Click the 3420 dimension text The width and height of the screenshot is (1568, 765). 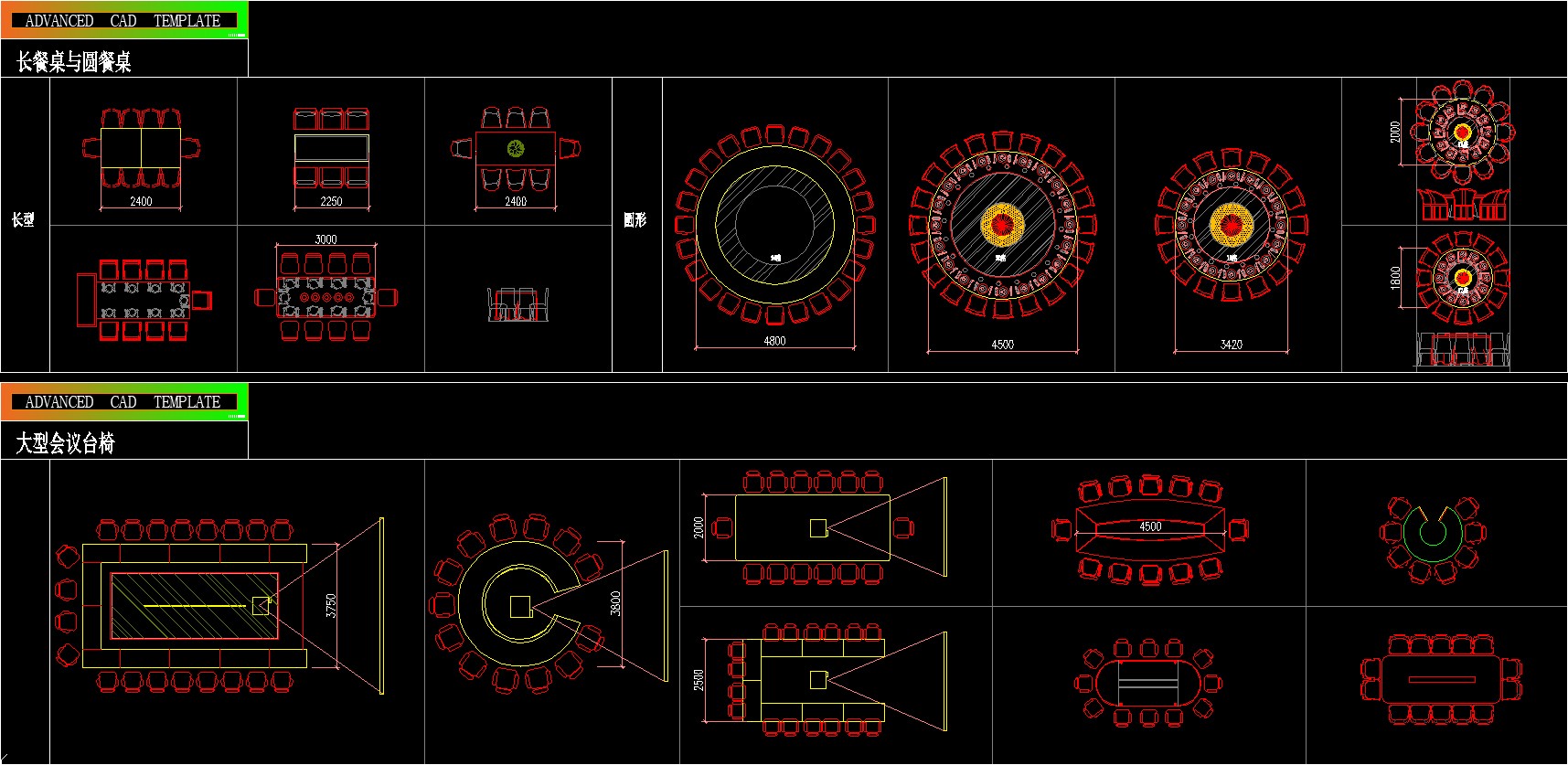[x=1231, y=345]
